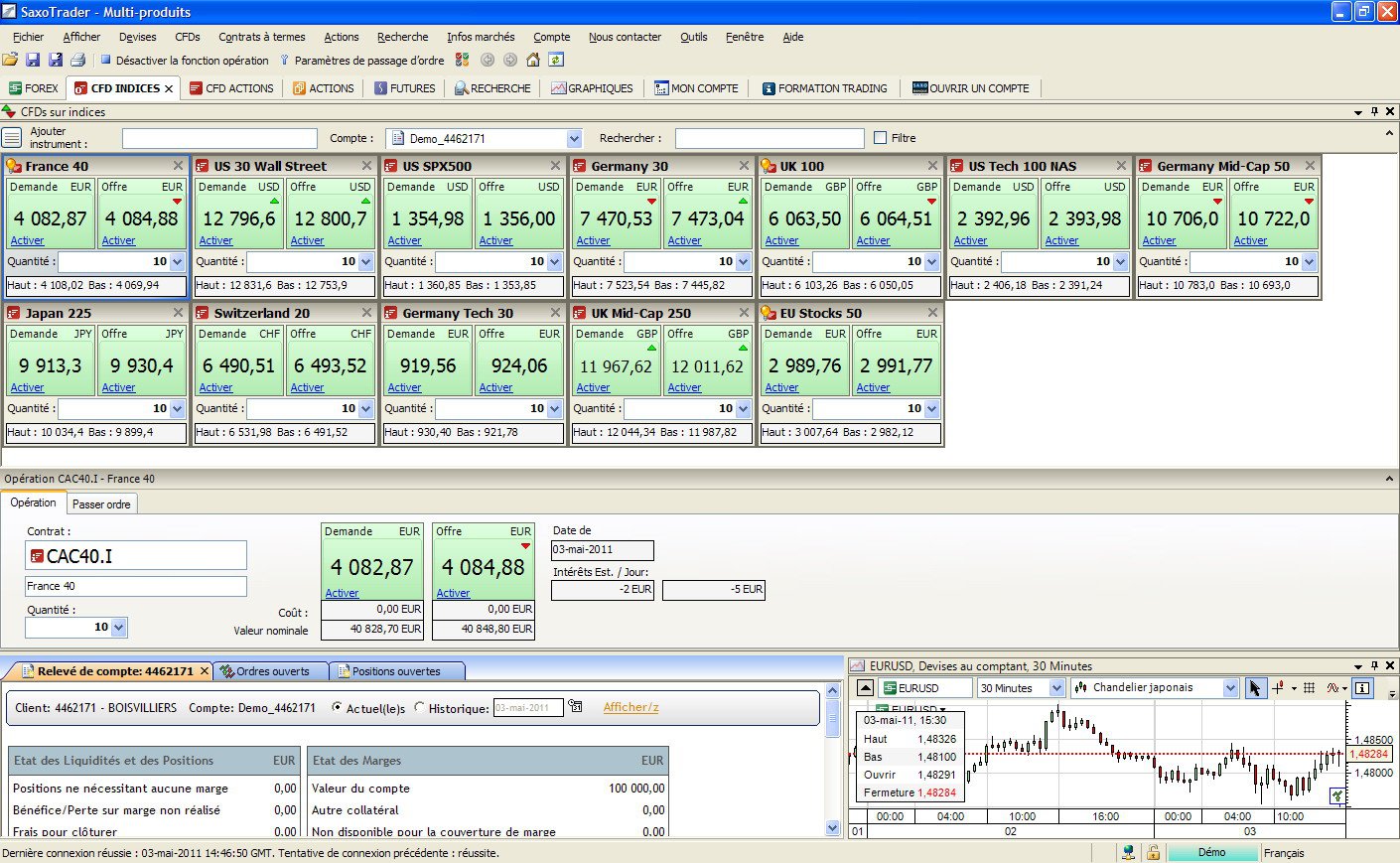Click the account statement scrollbar up arrow

point(832,690)
